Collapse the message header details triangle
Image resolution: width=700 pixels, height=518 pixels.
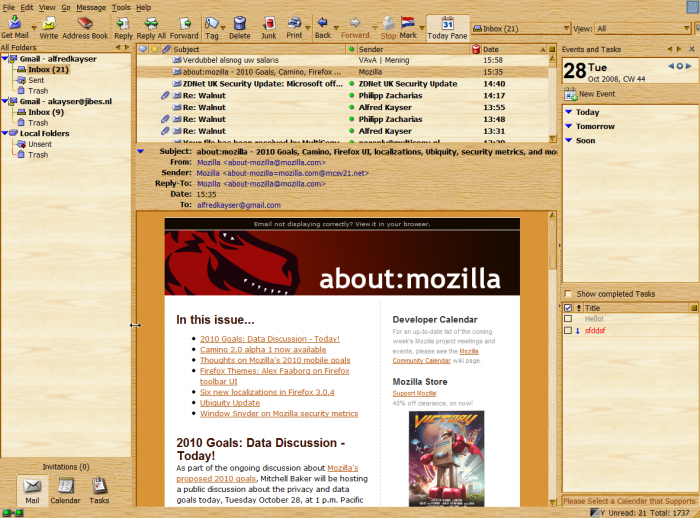pyautogui.click(x=141, y=151)
